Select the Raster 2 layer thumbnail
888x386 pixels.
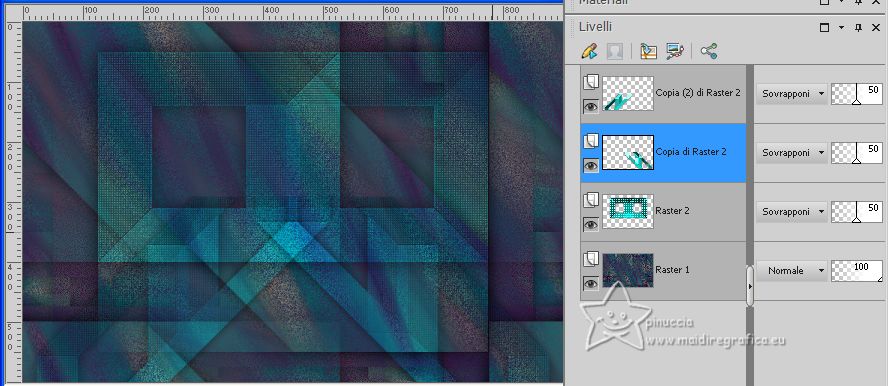click(627, 211)
